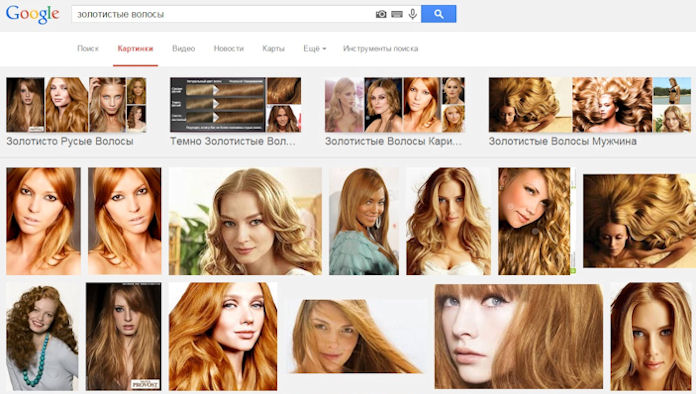
Task: Open Инструменты поиска options
Action: (x=380, y=48)
